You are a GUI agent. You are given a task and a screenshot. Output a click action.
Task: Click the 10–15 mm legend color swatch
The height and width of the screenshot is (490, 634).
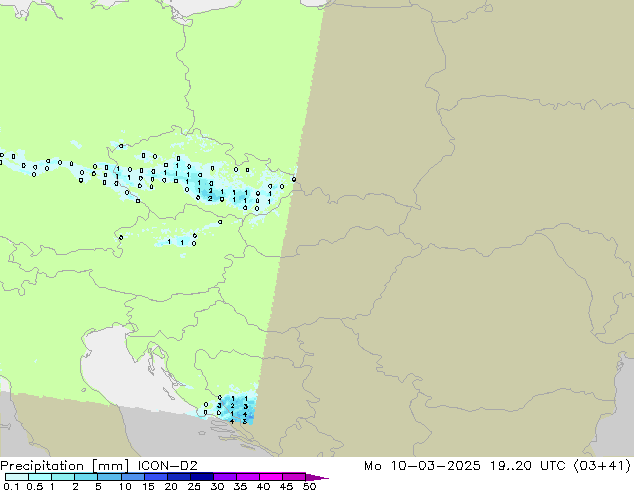132,477
